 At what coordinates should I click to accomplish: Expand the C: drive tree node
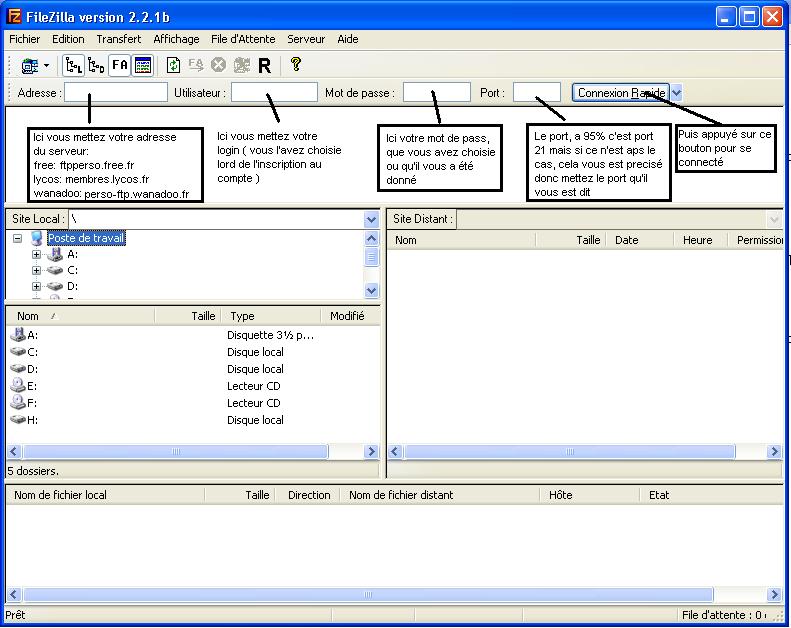click(36, 270)
